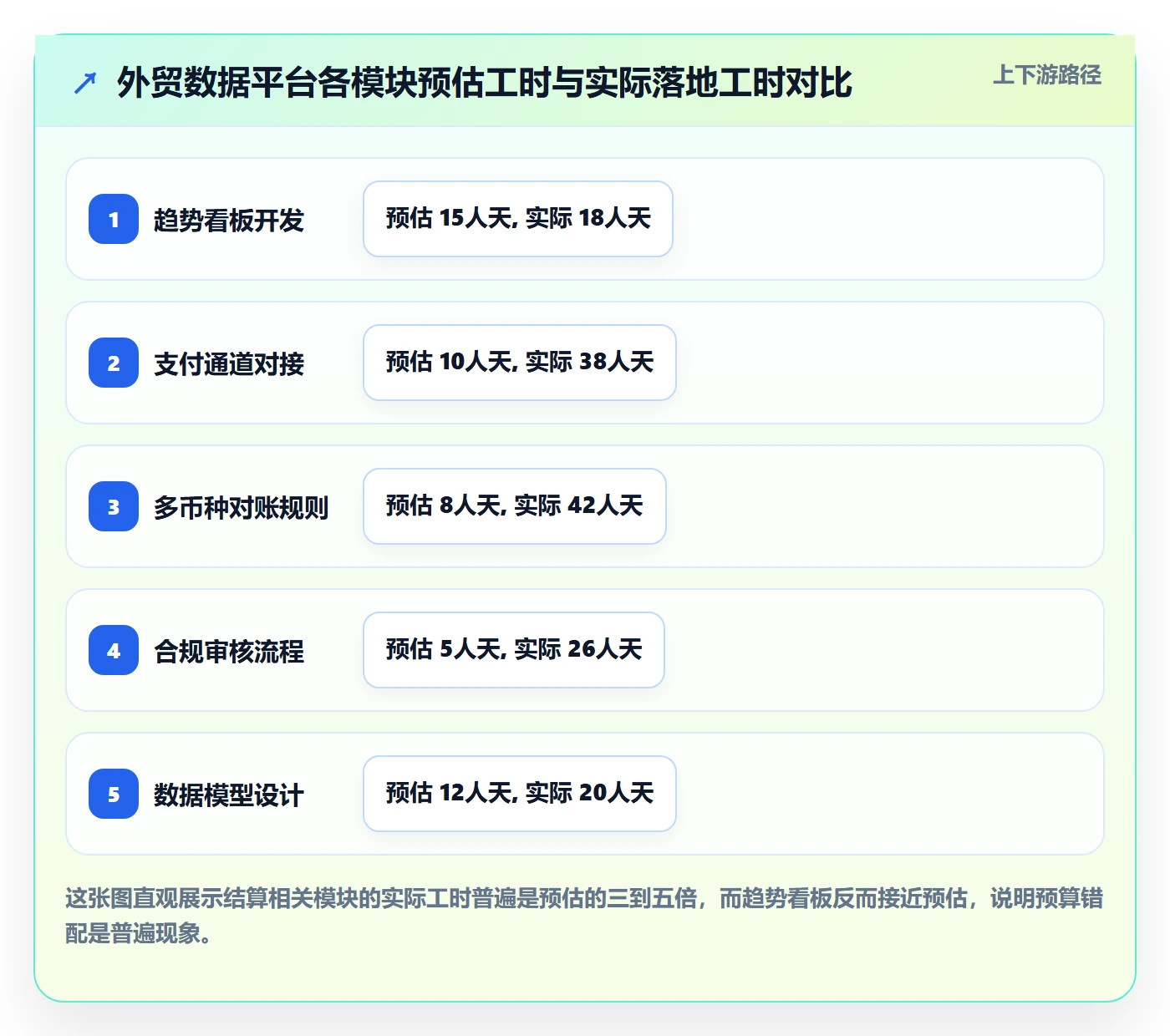Click step number 1 badge
Screen dimensions: 1170x1036
[x=114, y=219]
